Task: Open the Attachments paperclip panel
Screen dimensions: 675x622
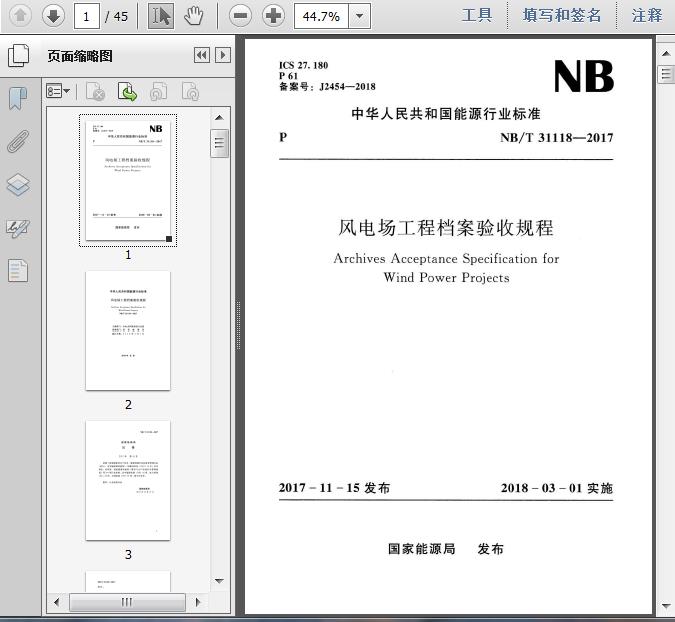Action: [18, 141]
